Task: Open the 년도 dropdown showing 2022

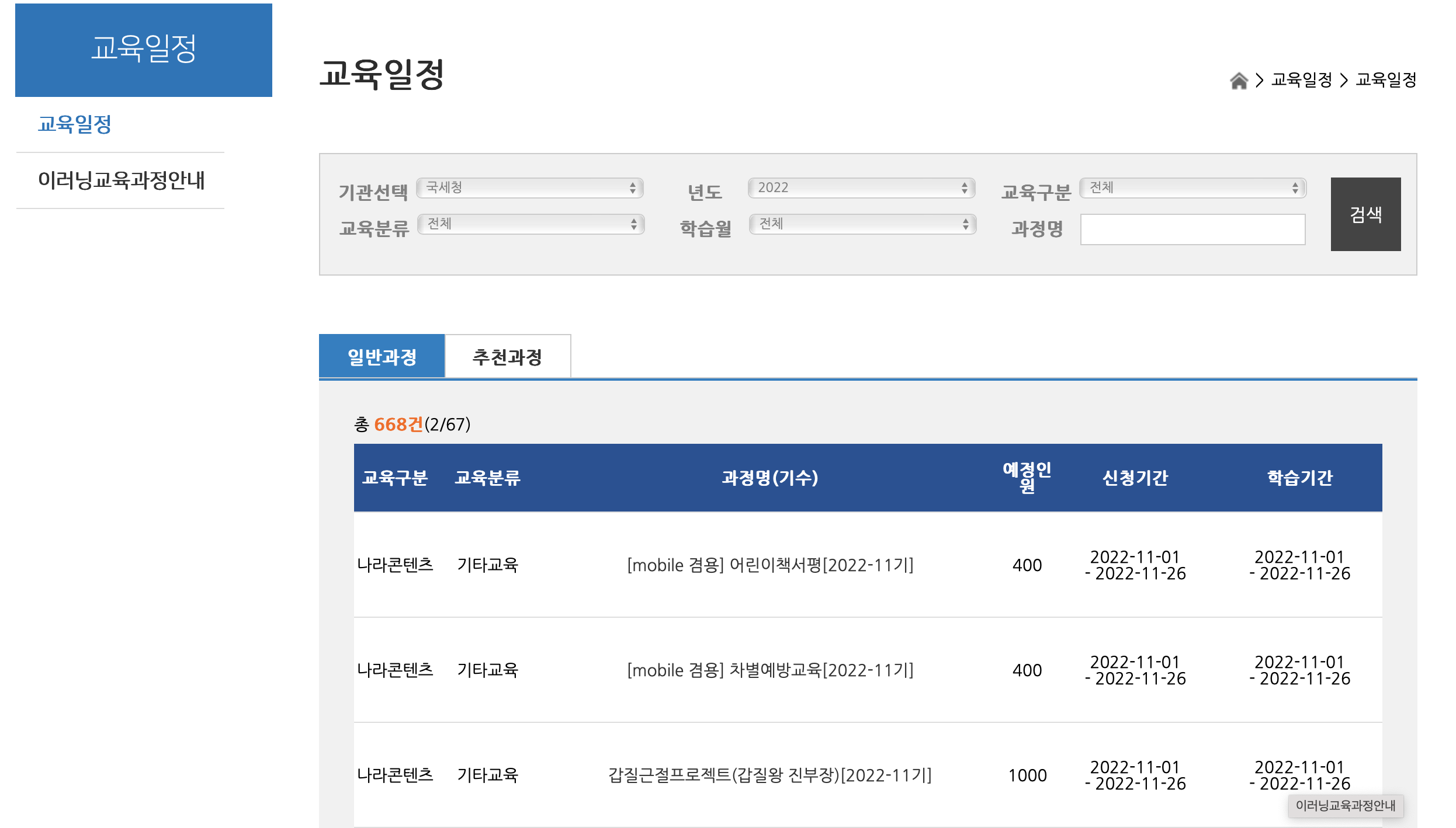Action: click(x=861, y=187)
